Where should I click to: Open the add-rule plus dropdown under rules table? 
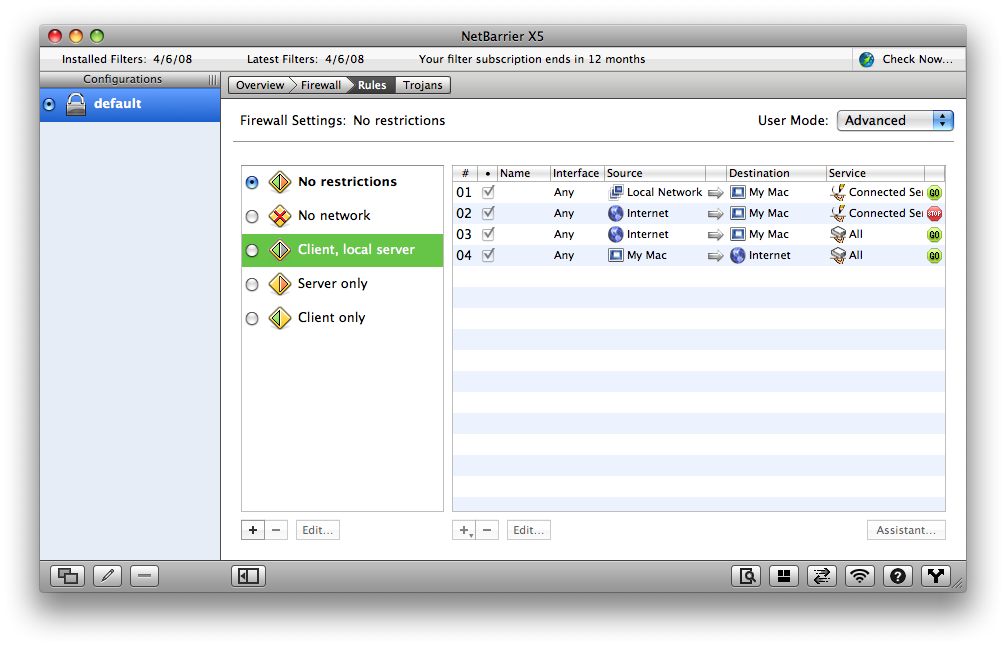(464, 530)
